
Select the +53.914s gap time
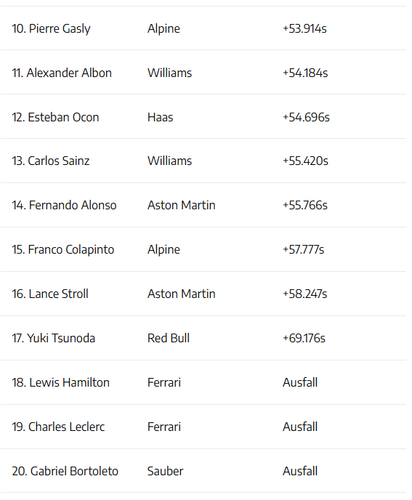tap(305, 29)
